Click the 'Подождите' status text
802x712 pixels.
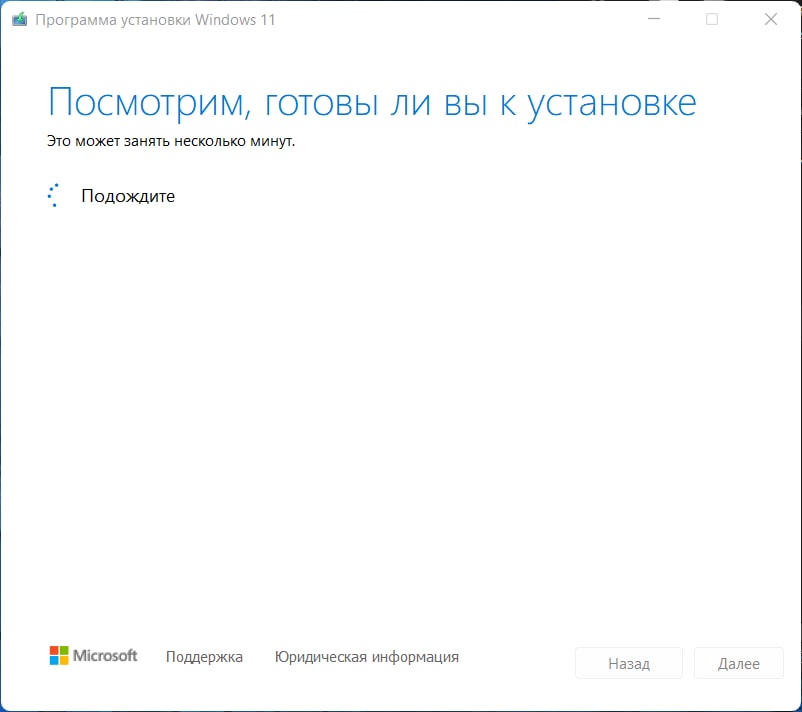128,196
